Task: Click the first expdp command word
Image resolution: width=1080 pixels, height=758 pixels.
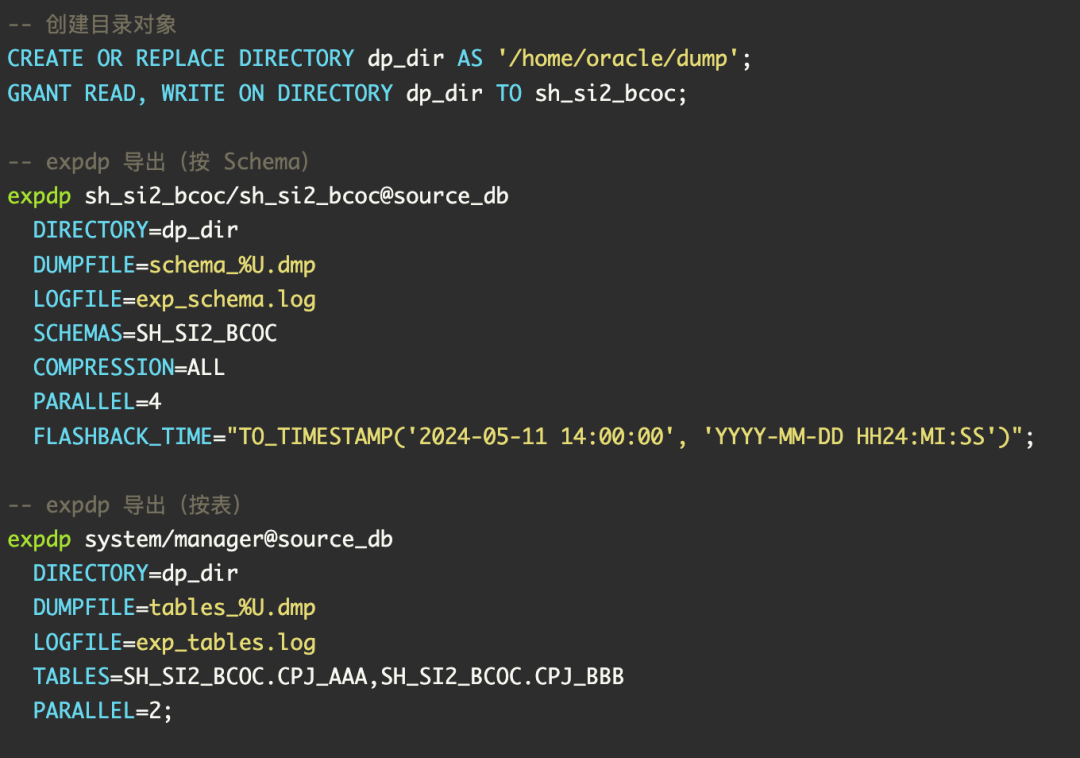Action: click(39, 198)
